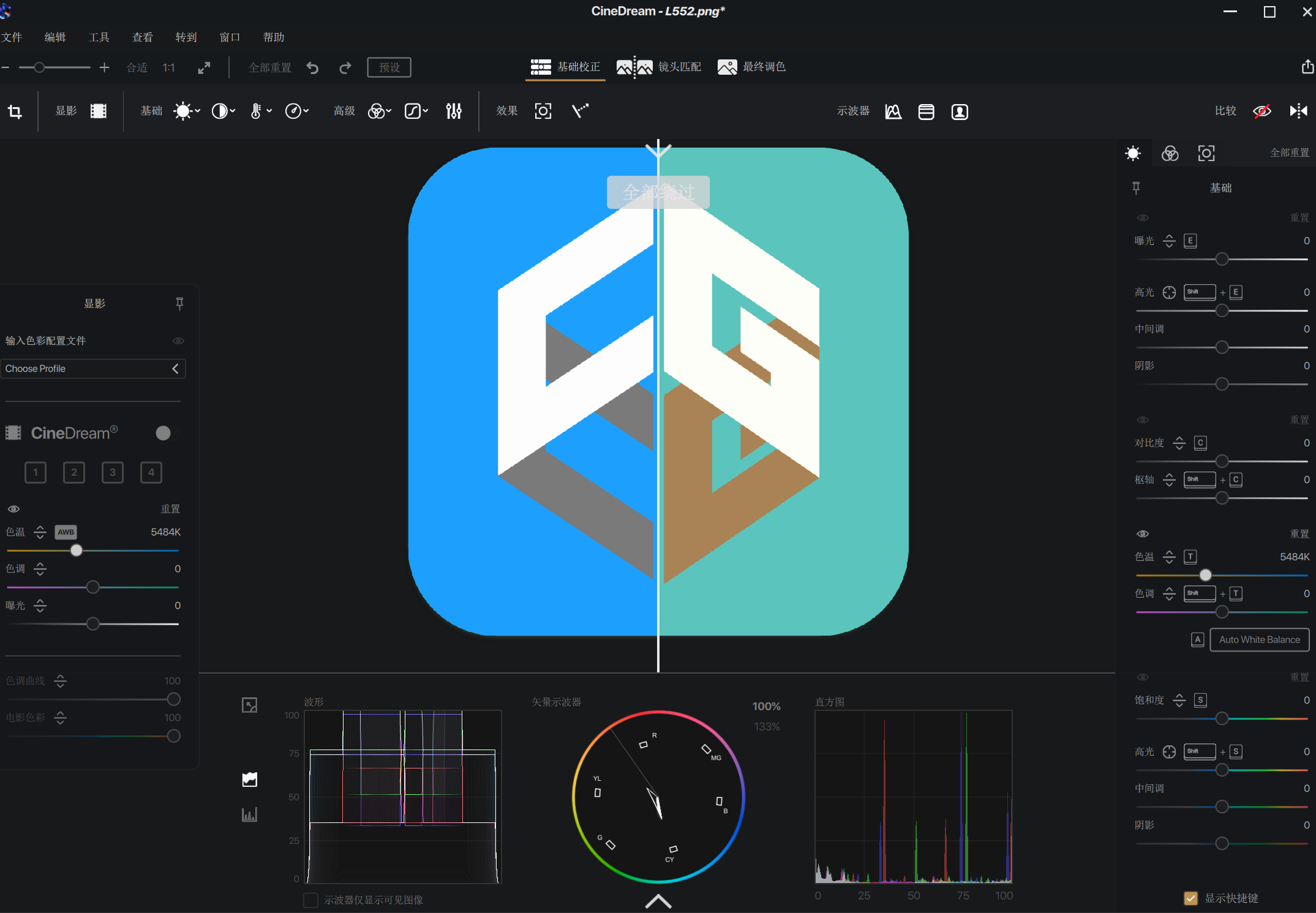Click the 合适 zoom fit button
The image size is (1316, 913).
[x=137, y=67]
